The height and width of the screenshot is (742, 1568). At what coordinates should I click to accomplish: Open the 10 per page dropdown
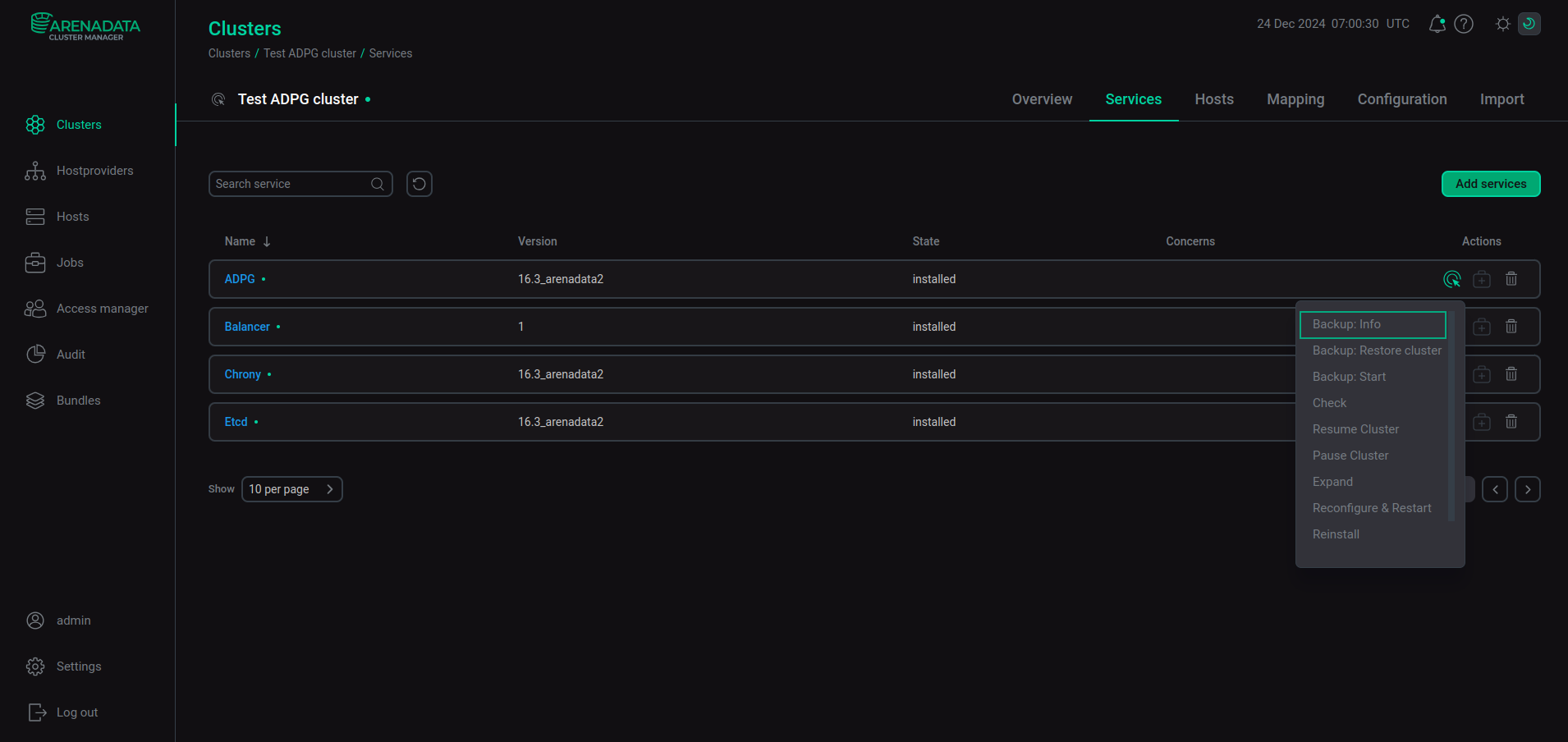coord(292,489)
